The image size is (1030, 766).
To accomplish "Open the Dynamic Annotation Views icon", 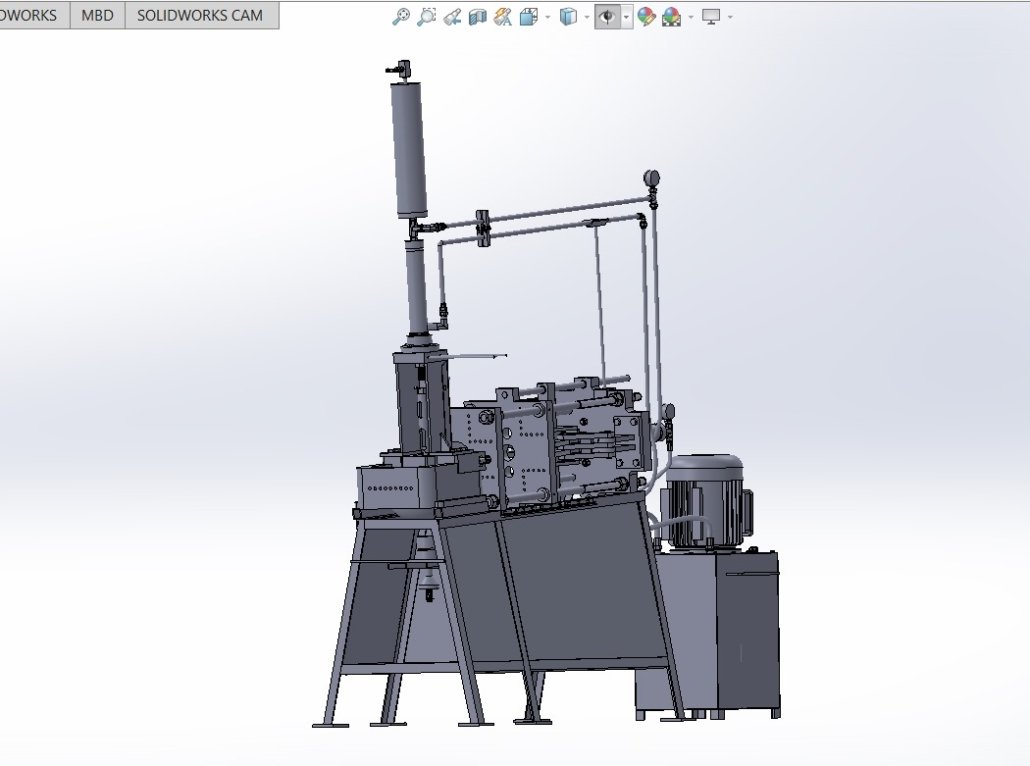I will 503,17.
